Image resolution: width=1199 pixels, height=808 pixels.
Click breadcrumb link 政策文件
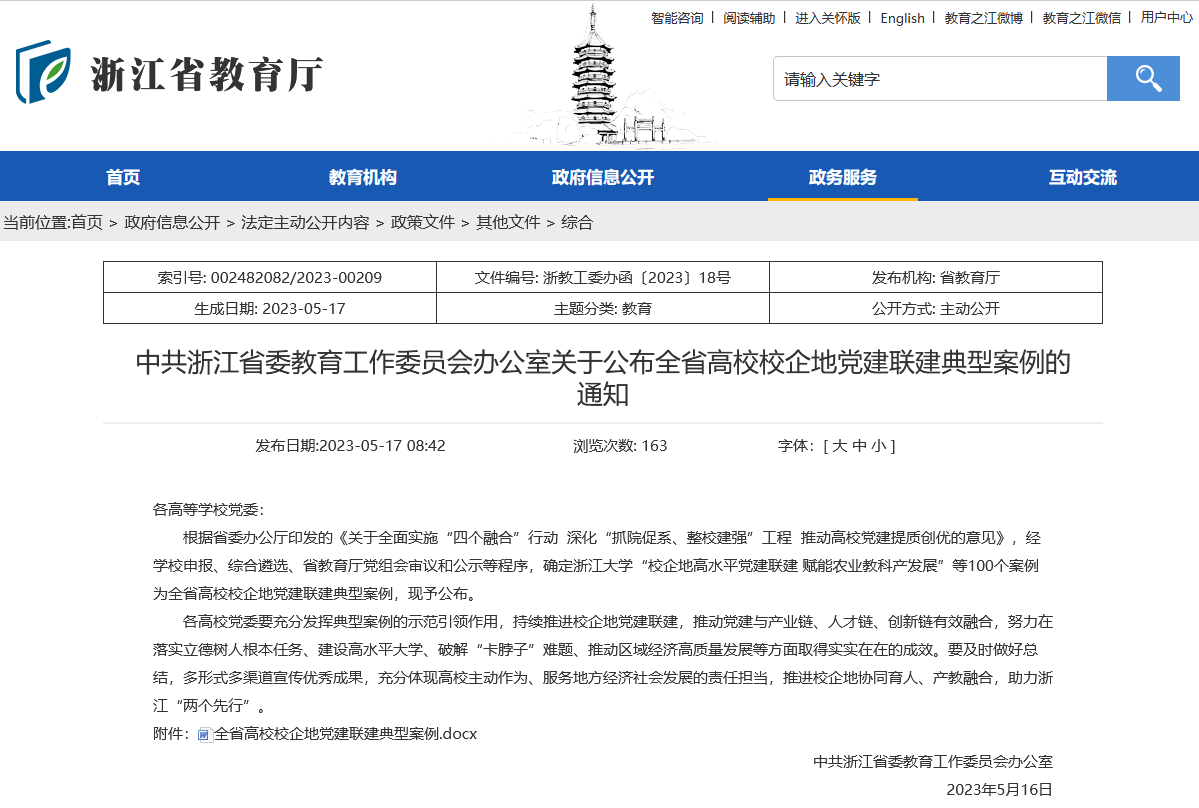point(423,222)
